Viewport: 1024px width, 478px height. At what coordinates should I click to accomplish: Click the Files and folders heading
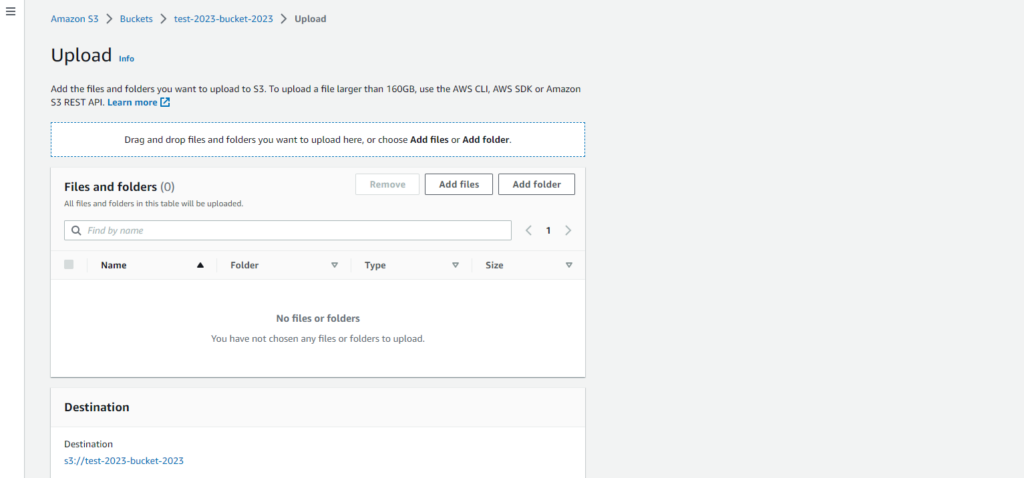click(120, 187)
